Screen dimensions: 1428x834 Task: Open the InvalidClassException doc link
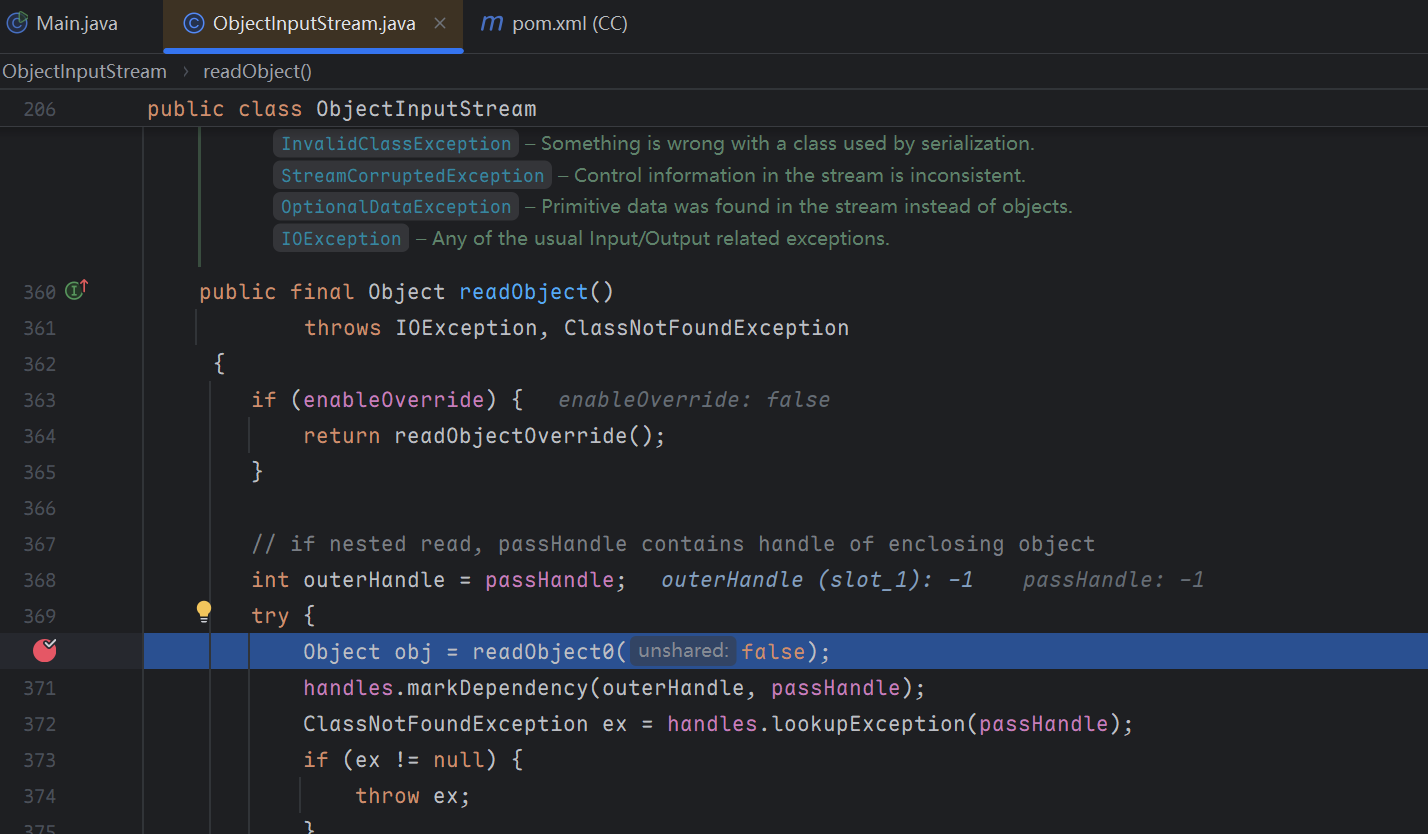point(396,144)
